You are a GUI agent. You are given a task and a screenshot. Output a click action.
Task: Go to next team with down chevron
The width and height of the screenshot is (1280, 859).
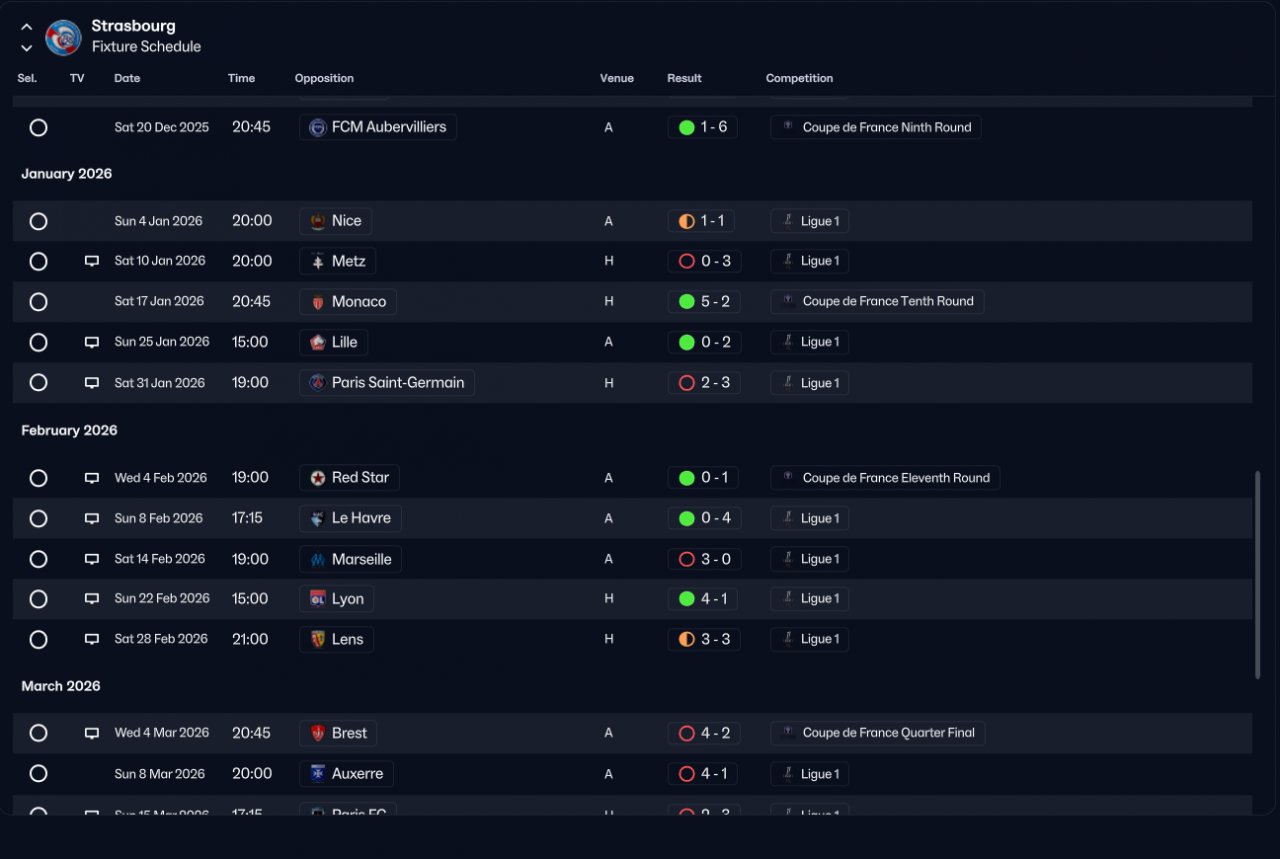[27, 47]
